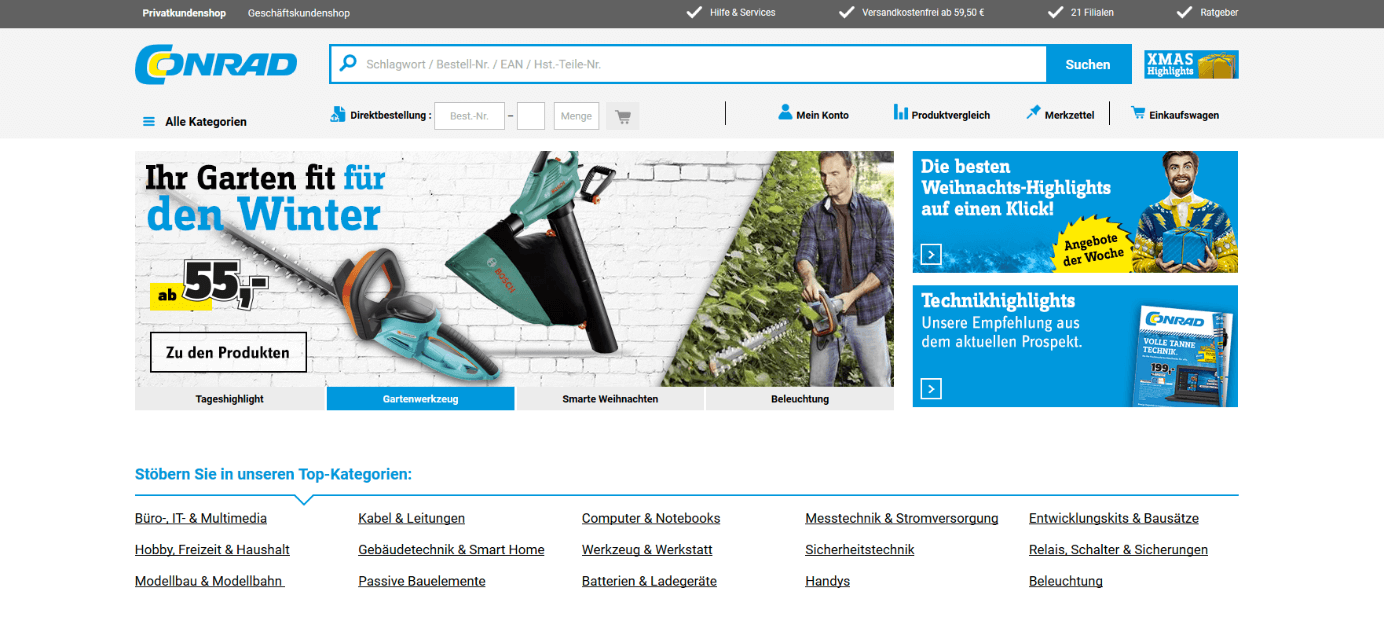Select the Smarte Weihnachten banner tab
Image resolution: width=1384 pixels, height=643 pixels.
(x=610, y=398)
